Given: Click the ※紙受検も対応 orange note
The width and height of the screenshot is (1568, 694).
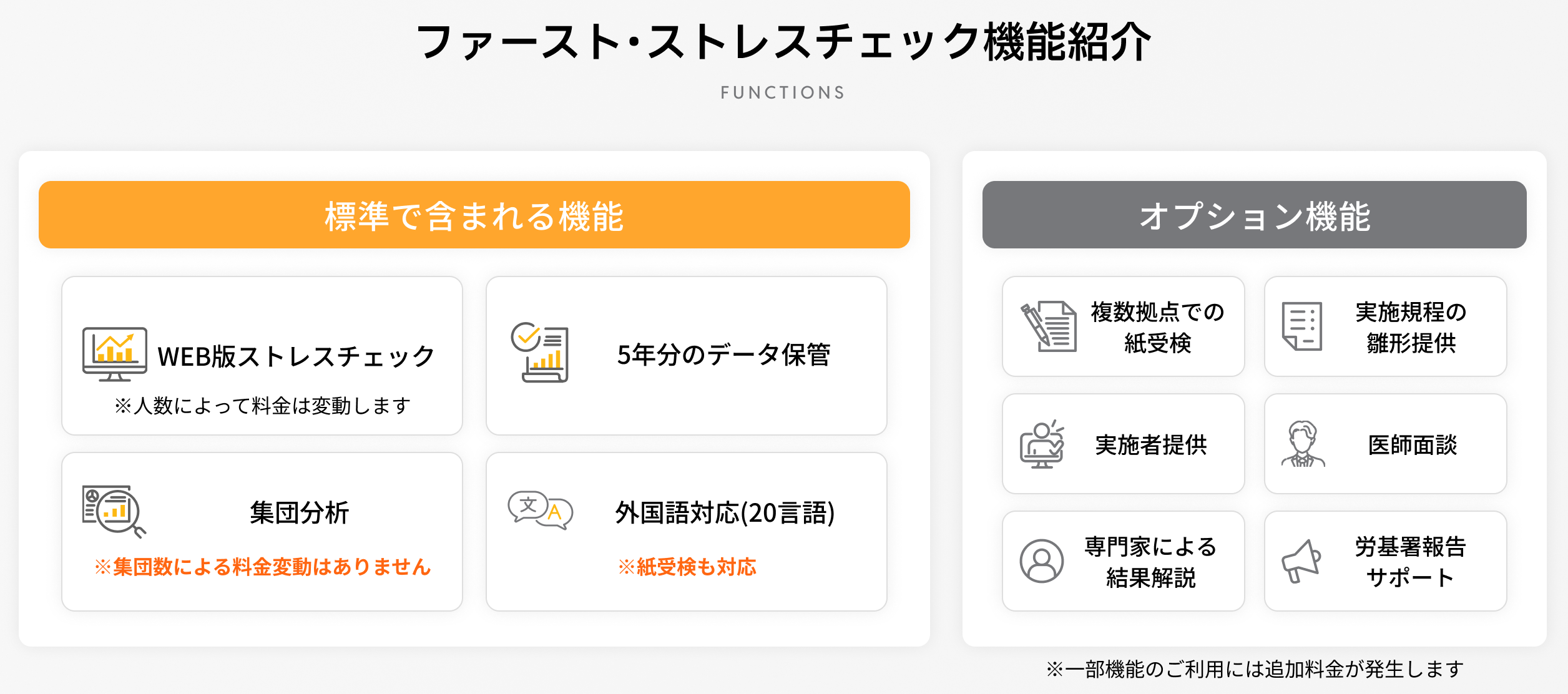Looking at the screenshot, I should click(x=687, y=567).
